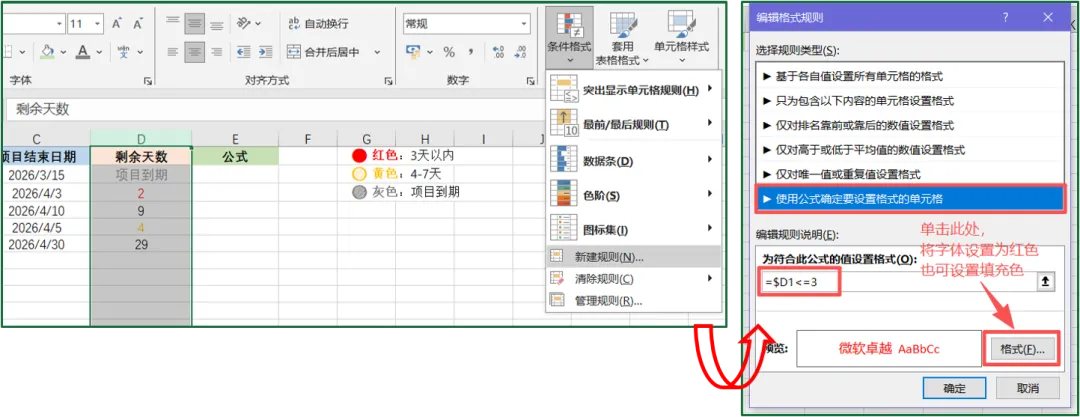The height and width of the screenshot is (417, 1080).
Task: Open 数据条 data bars submenu
Action: pyautogui.click(x=633, y=161)
